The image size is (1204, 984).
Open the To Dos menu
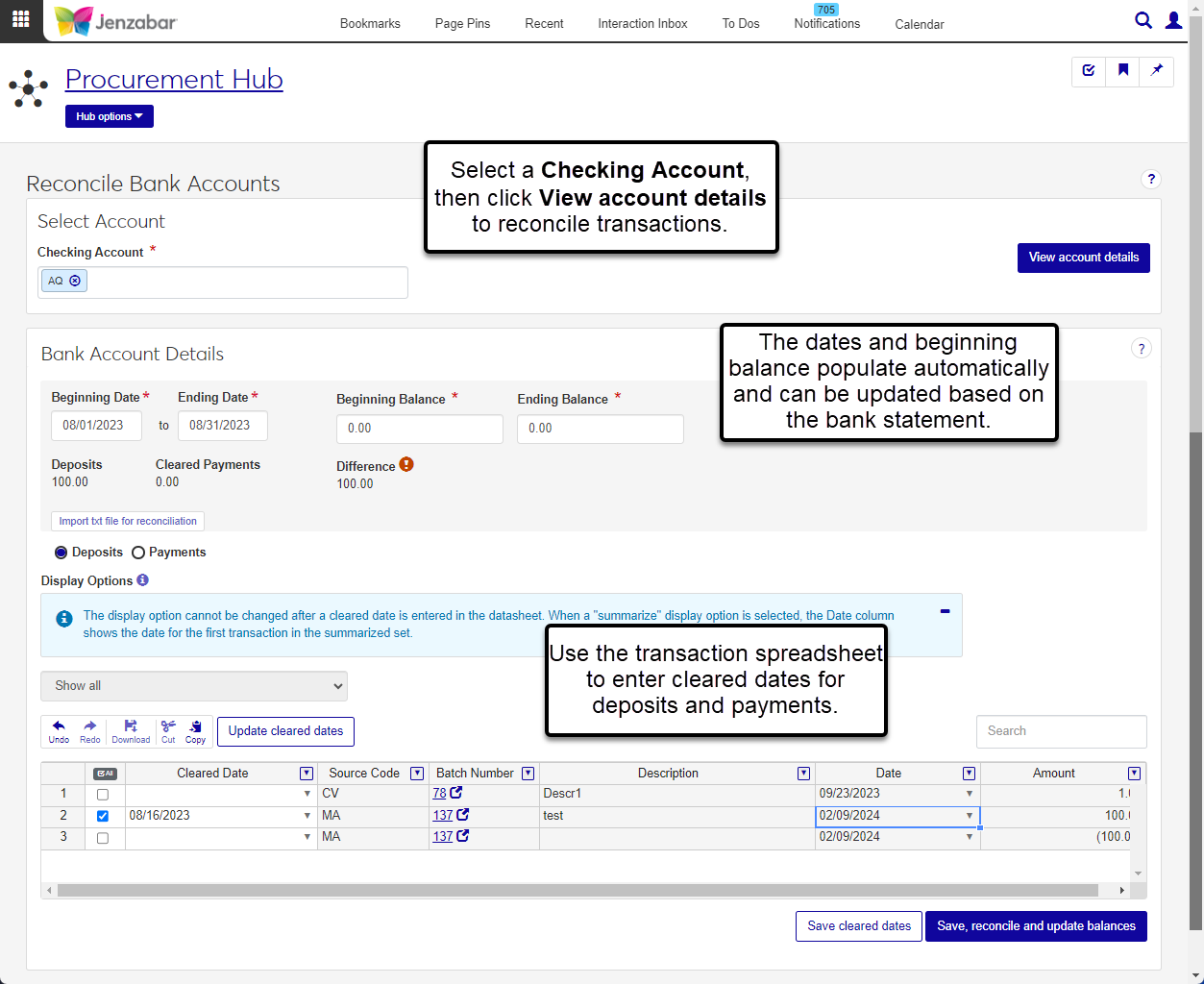pyautogui.click(x=741, y=23)
